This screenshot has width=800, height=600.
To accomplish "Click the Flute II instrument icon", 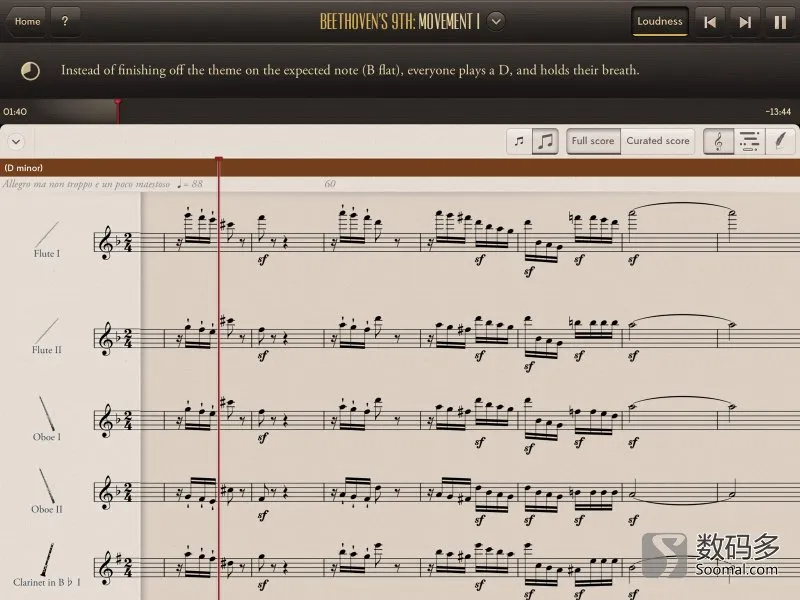I will pyautogui.click(x=47, y=331).
